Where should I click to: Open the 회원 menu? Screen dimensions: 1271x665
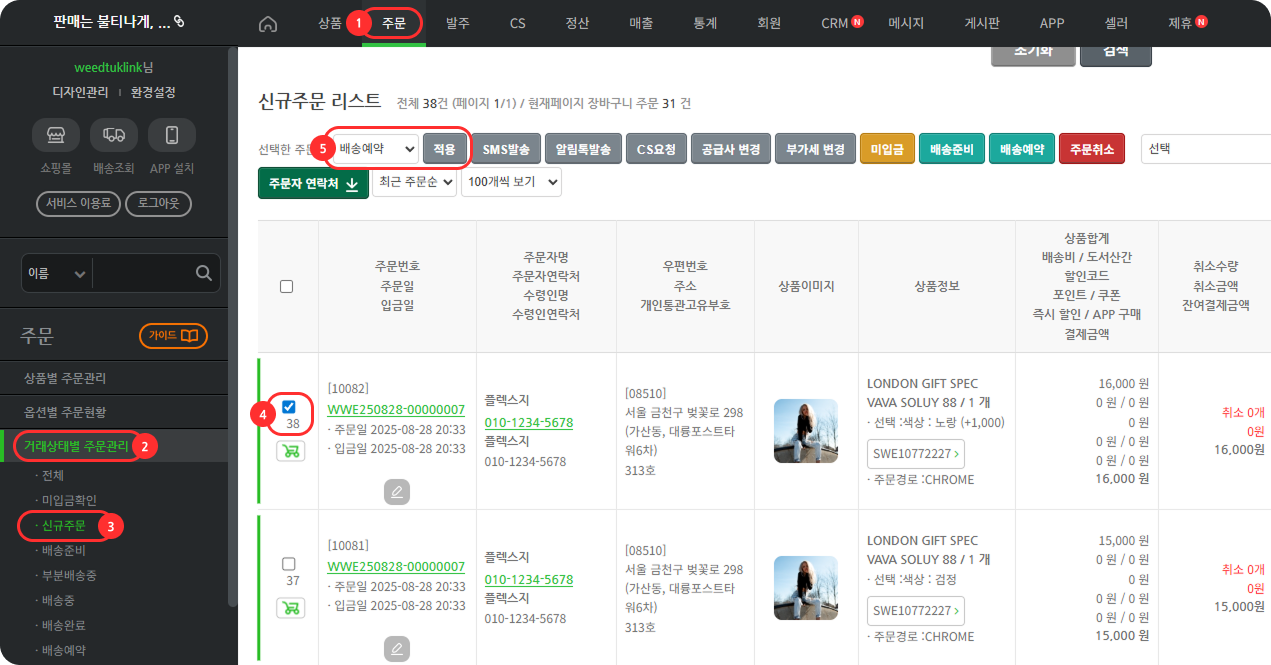[x=769, y=23]
